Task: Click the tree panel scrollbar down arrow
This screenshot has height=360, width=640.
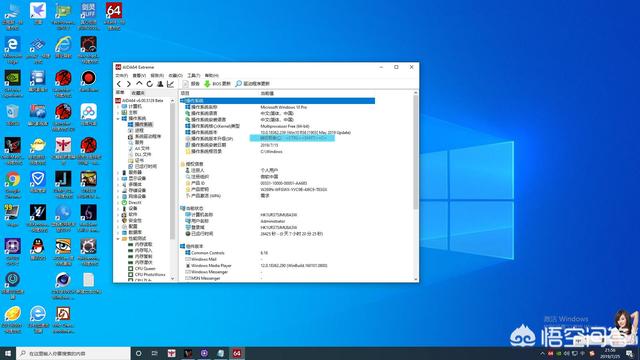Action: coord(173,279)
